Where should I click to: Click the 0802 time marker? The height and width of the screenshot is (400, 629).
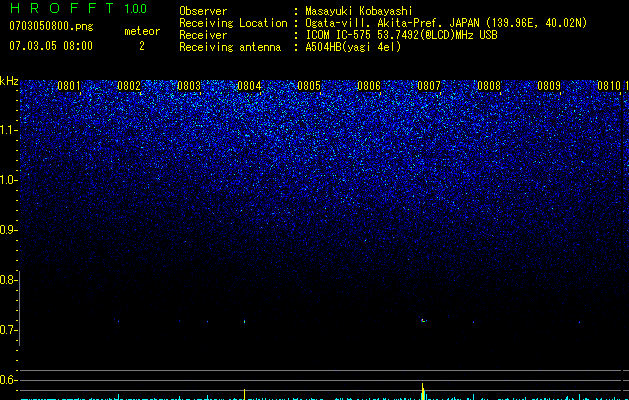(129, 86)
